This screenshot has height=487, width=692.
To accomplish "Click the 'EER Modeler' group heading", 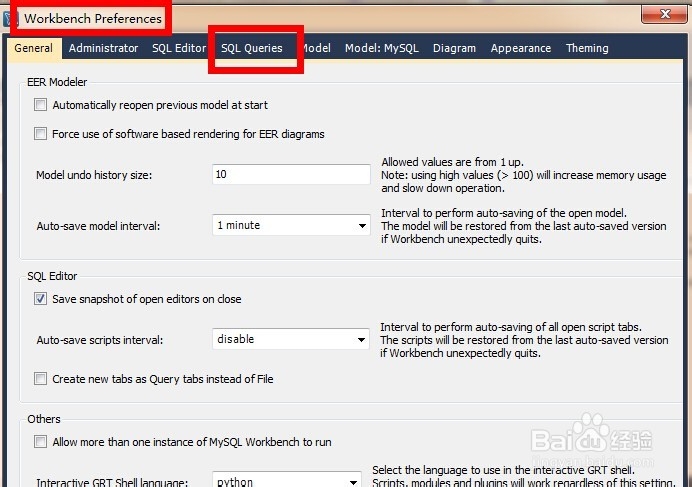I will pos(57,82).
